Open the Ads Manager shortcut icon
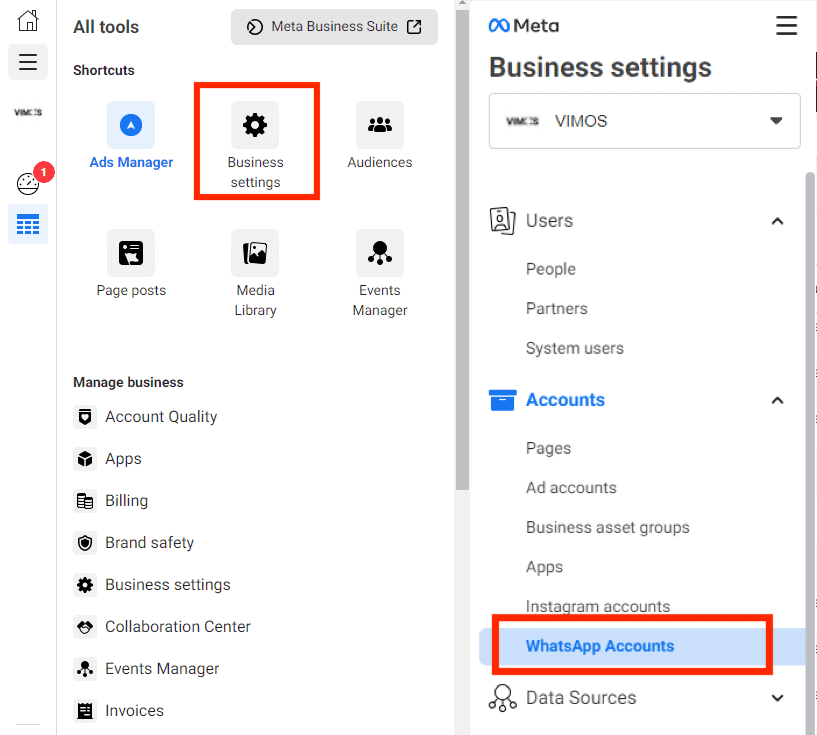Viewport: 817px width, 735px height. point(131,125)
